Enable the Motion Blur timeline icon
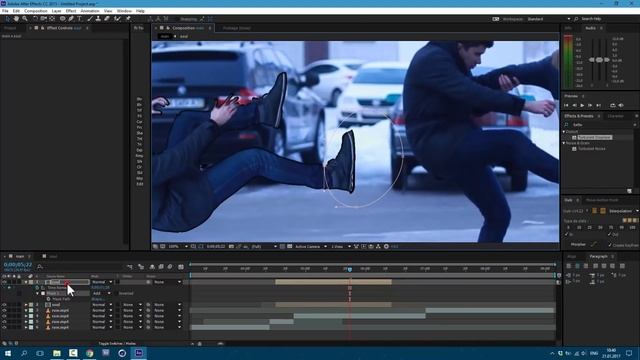Viewport: 640px width, 360px height. (170, 267)
